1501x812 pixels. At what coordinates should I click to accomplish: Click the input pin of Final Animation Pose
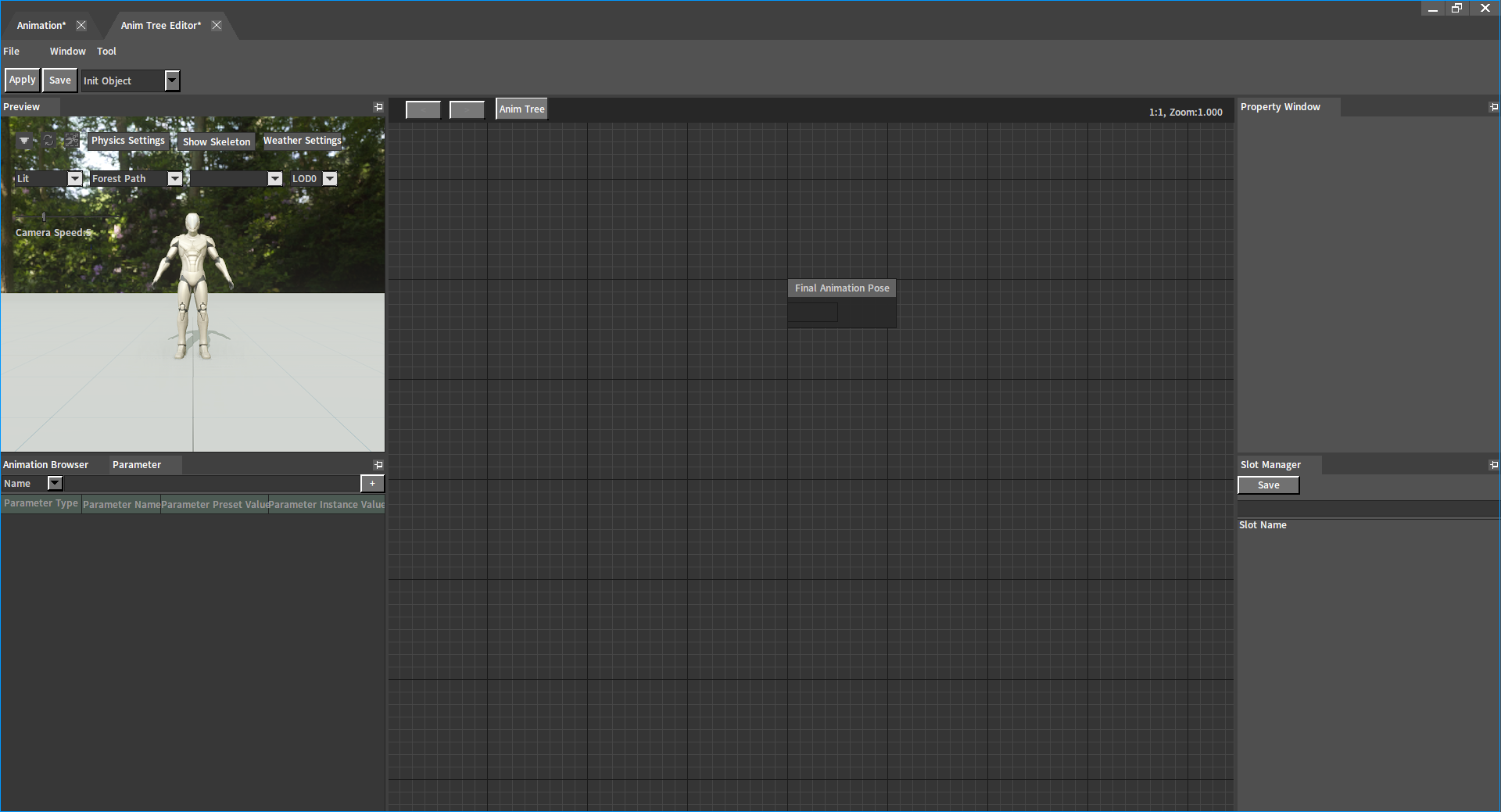[x=813, y=313]
